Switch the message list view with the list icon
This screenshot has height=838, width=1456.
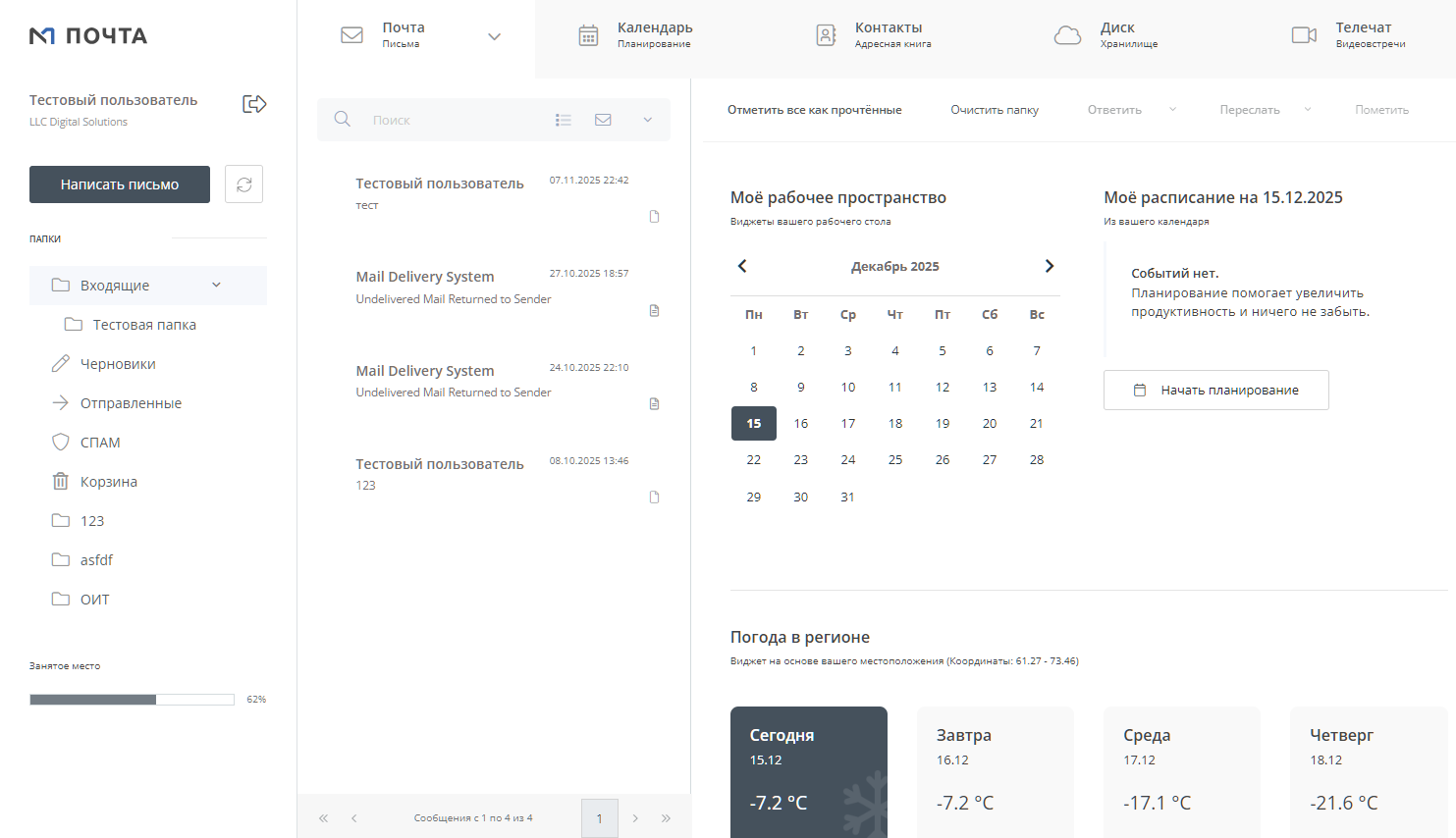coord(563,120)
